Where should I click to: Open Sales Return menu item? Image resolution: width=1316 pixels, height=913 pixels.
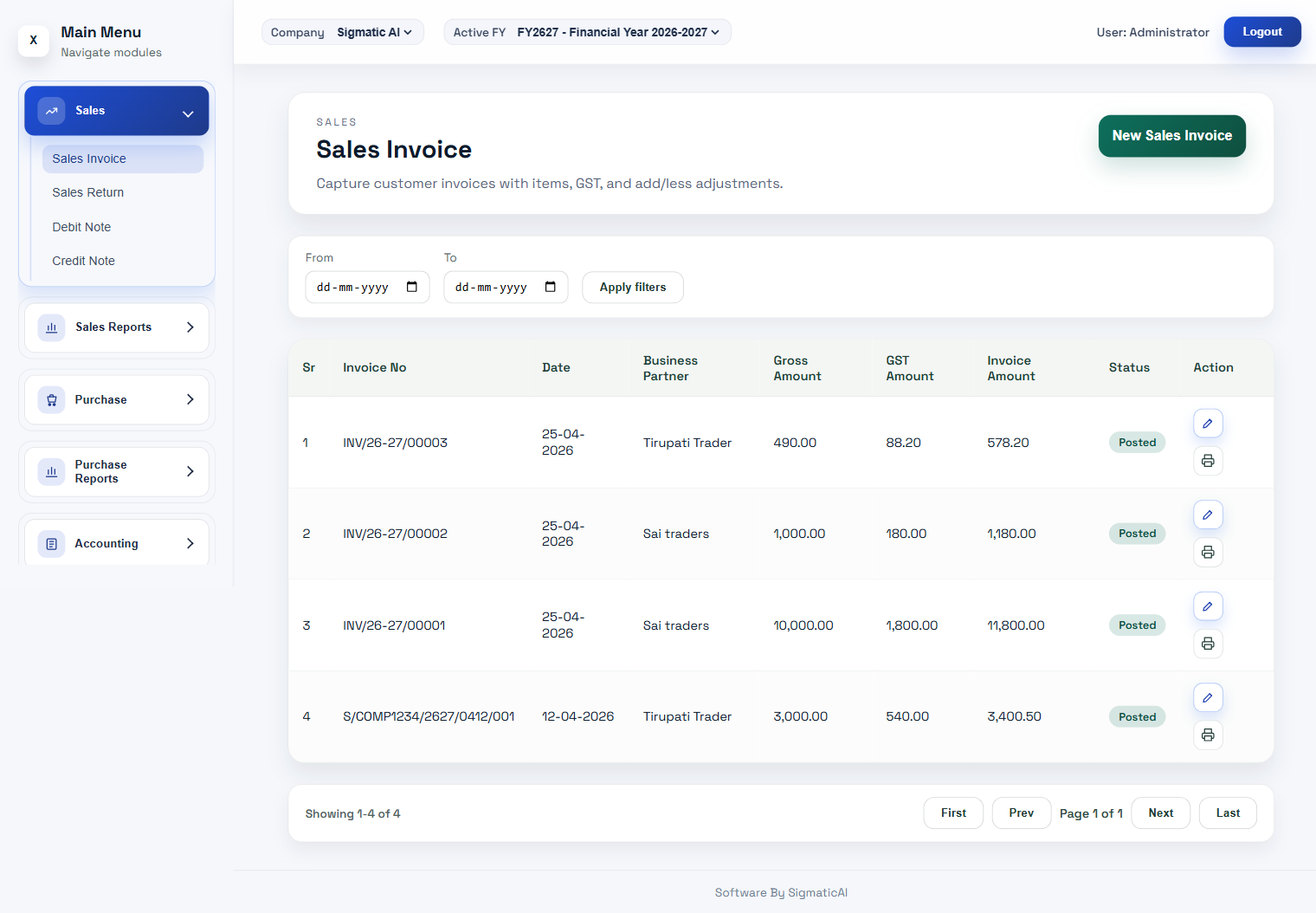pos(123,192)
